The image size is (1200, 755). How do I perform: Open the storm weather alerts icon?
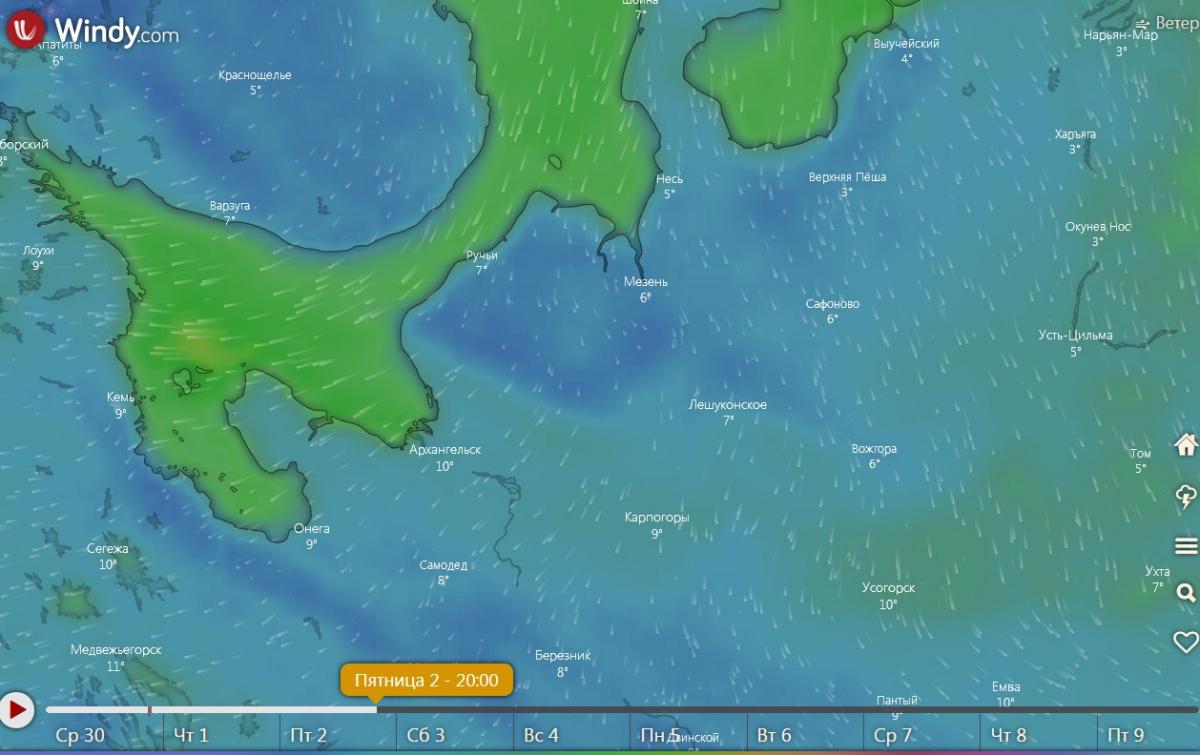tap(1186, 495)
